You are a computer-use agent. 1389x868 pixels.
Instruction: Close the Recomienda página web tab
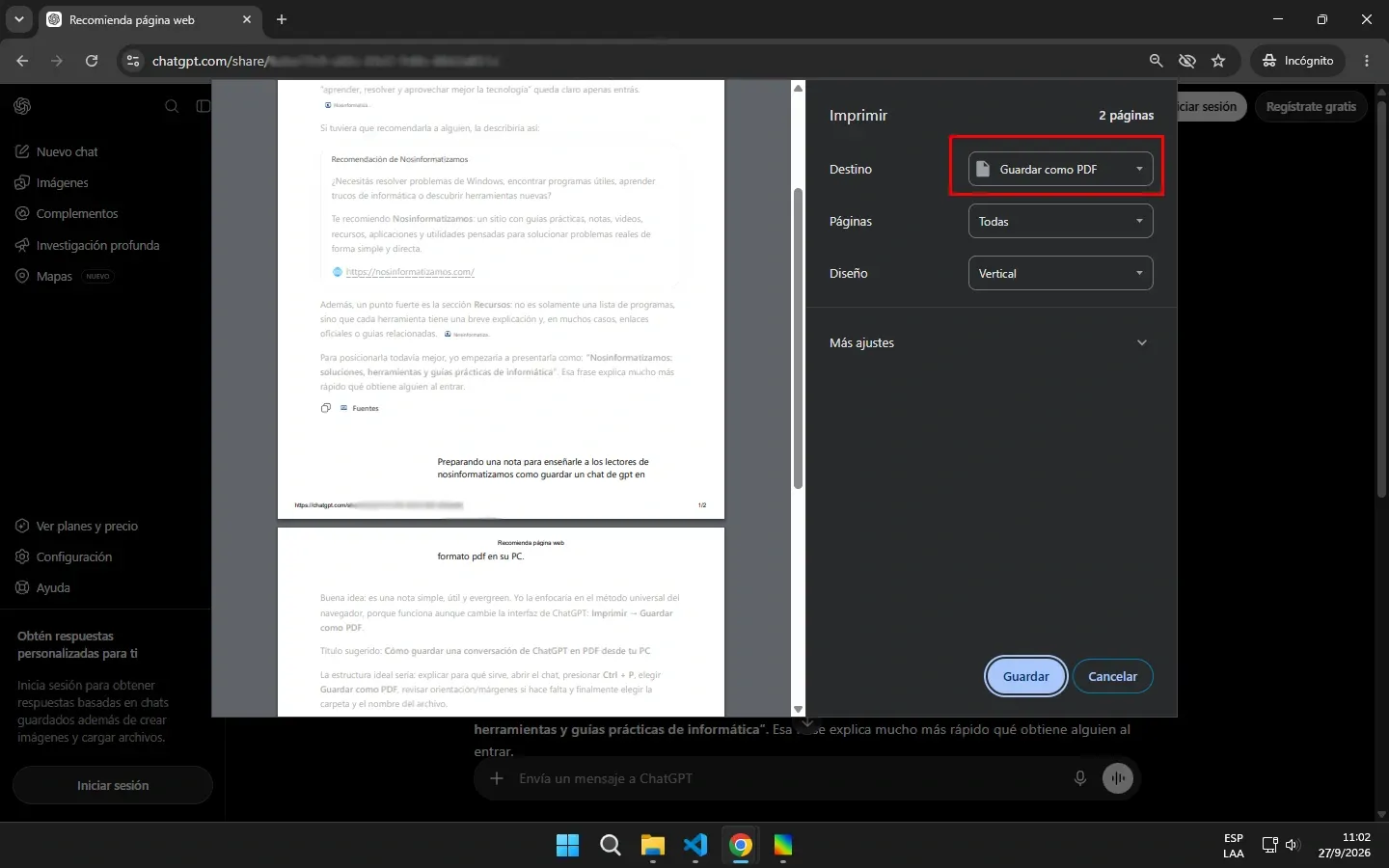pyautogui.click(x=247, y=19)
